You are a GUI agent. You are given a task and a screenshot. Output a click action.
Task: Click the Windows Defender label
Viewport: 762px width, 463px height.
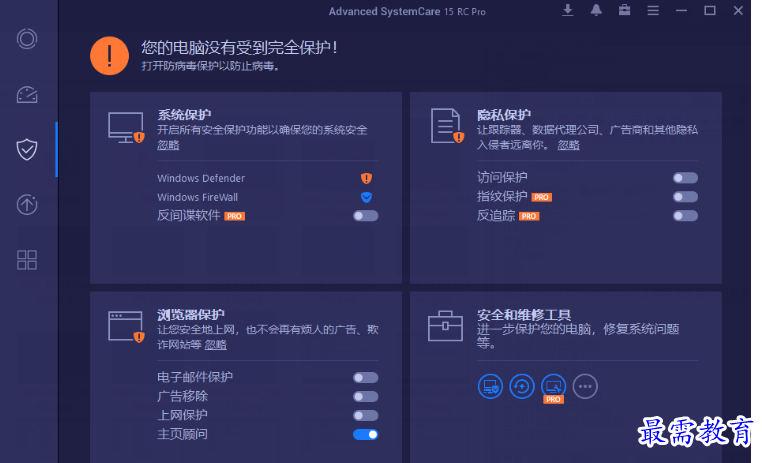[x=201, y=178]
